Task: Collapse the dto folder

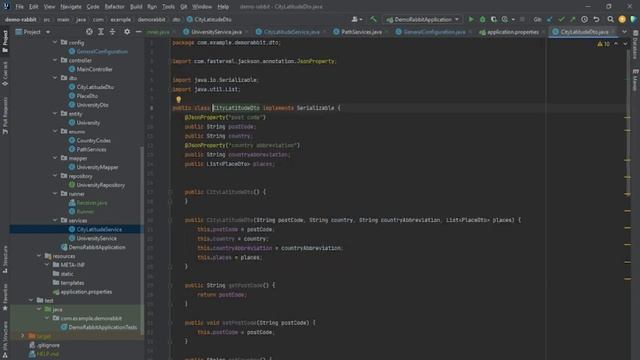Action: coord(55,78)
